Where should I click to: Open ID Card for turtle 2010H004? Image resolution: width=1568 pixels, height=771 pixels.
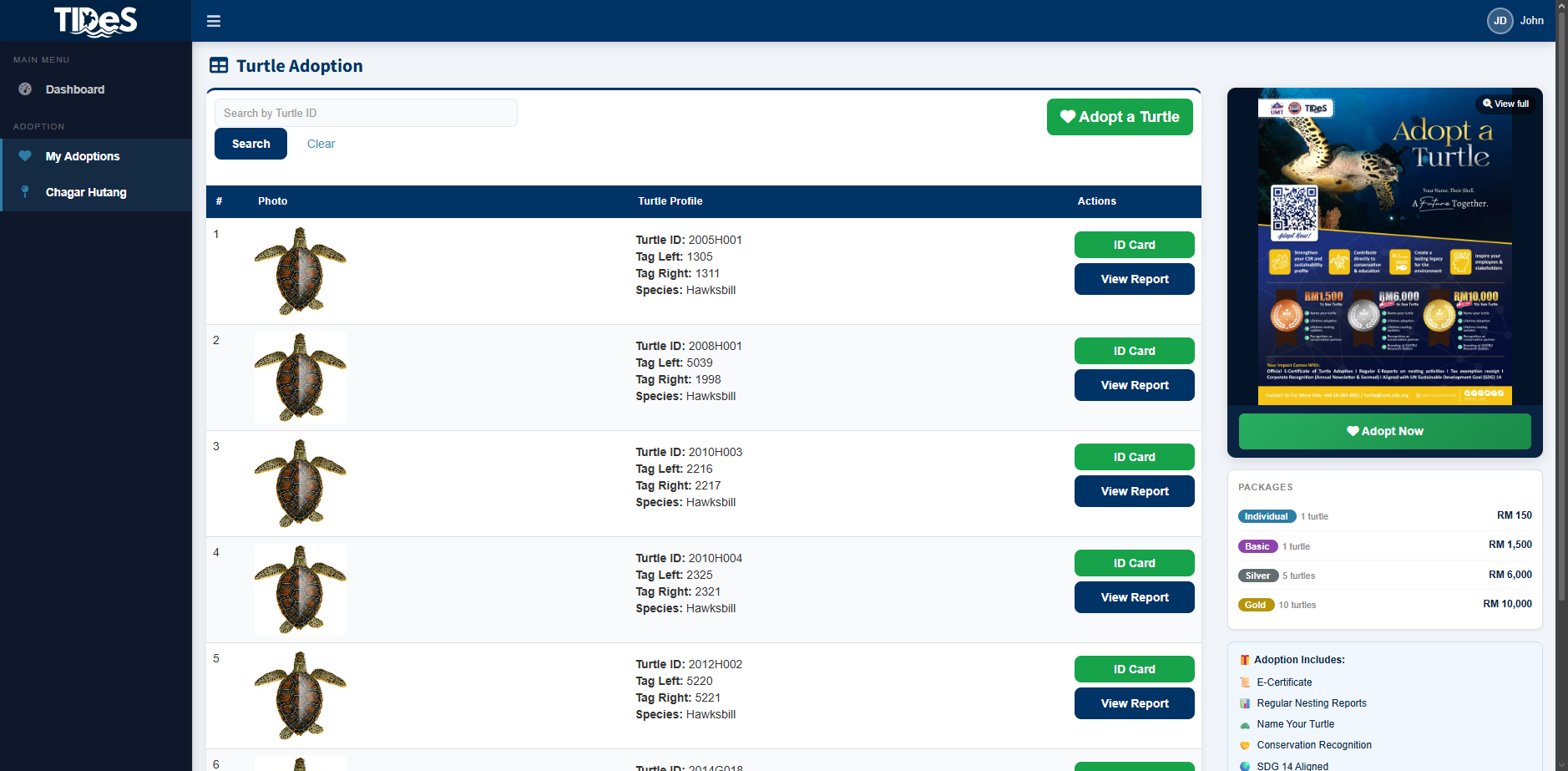pyautogui.click(x=1134, y=563)
